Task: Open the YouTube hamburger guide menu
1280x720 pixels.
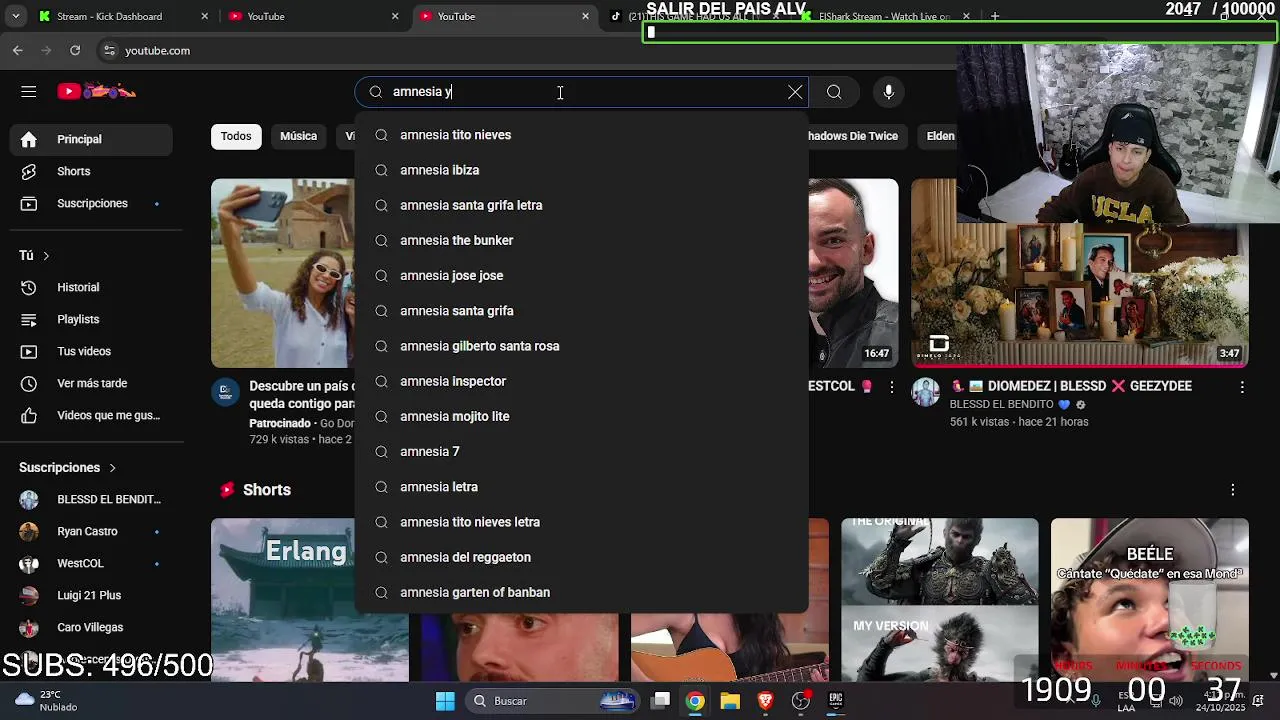Action: [x=28, y=91]
